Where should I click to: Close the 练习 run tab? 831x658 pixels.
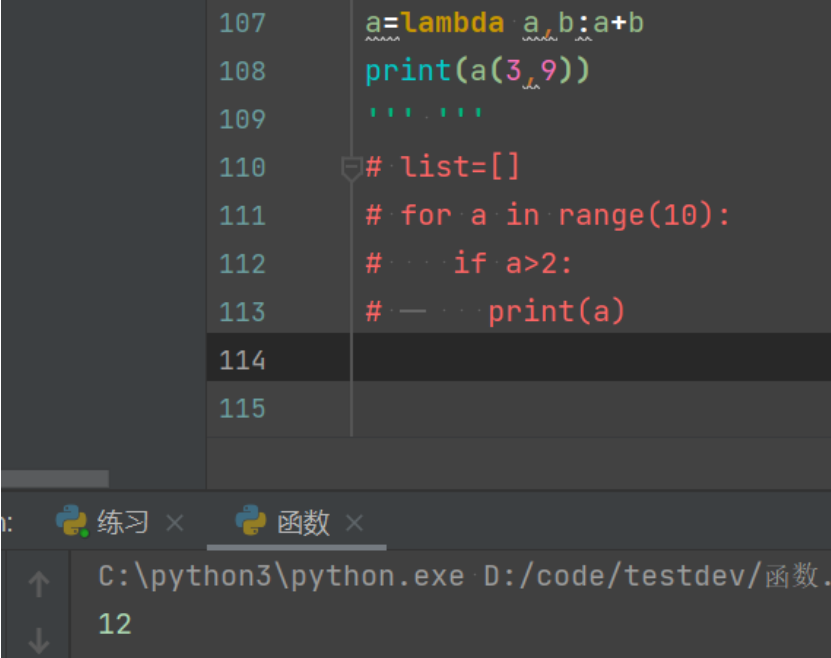[x=175, y=522]
